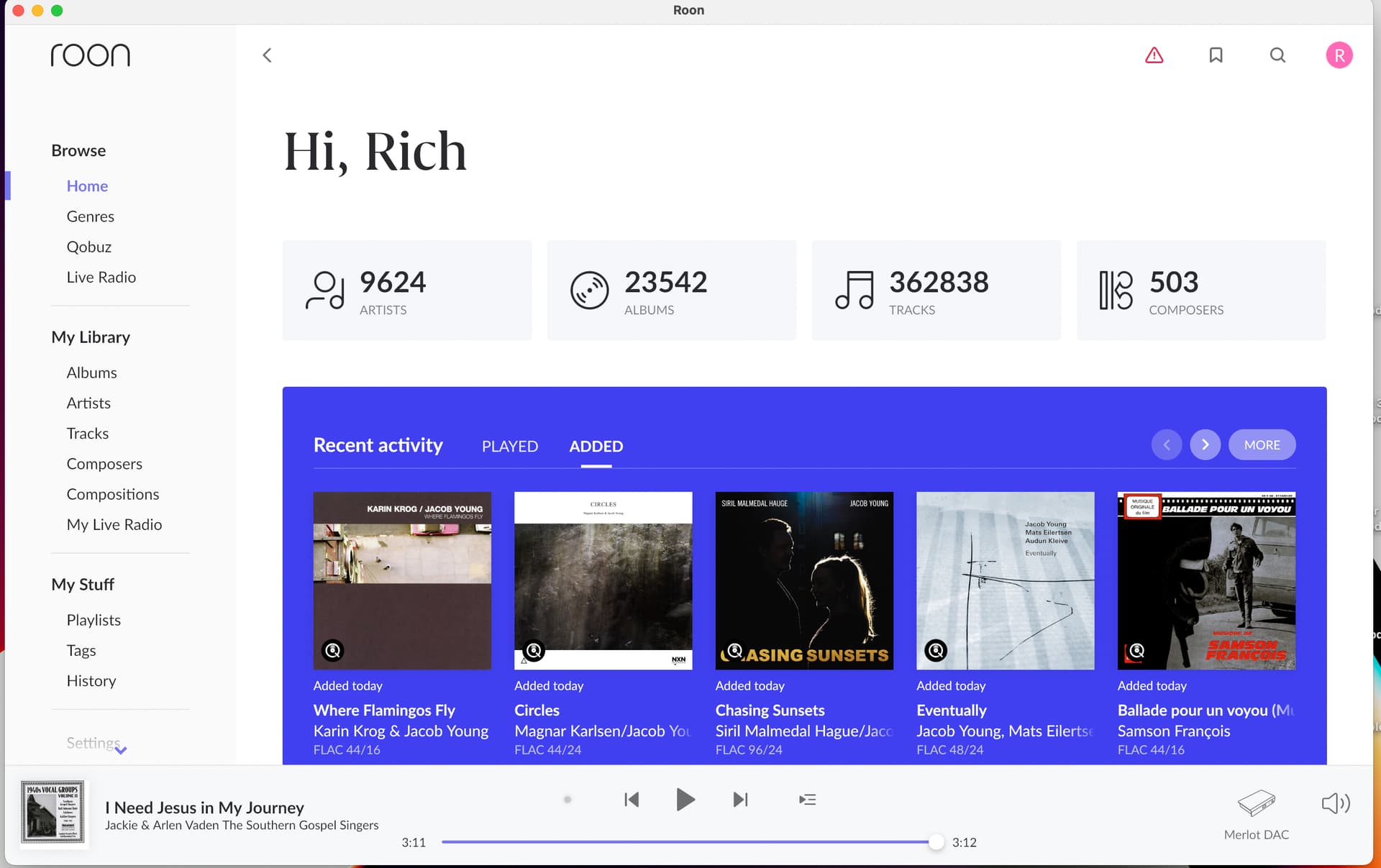Select Qobuz in the Browse menu
Image resolution: width=1381 pixels, height=868 pixels.
tap(89, 247)
